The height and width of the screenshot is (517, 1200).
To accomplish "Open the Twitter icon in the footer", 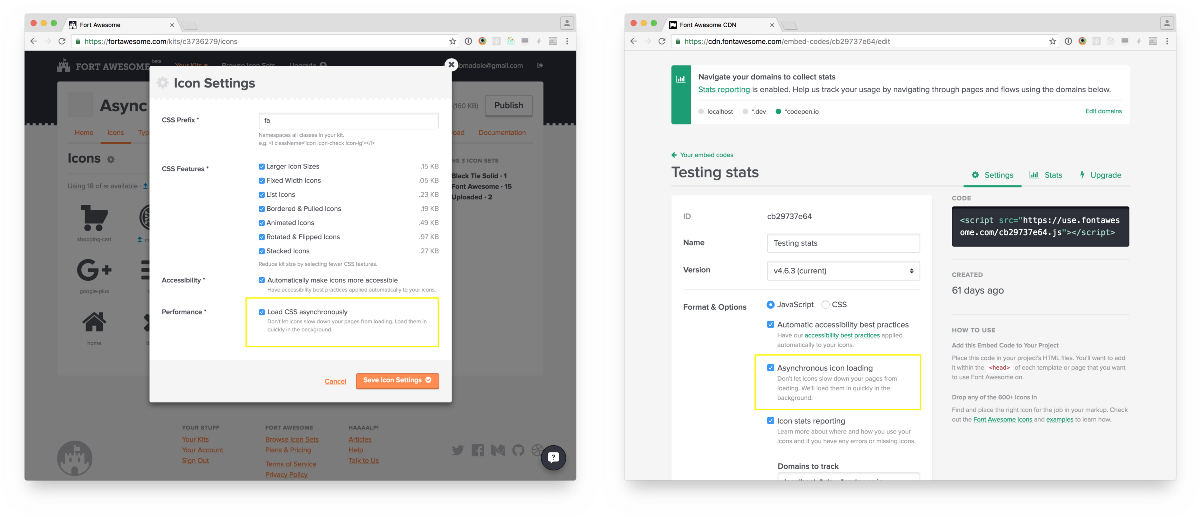I will click(x=457, y=451).
